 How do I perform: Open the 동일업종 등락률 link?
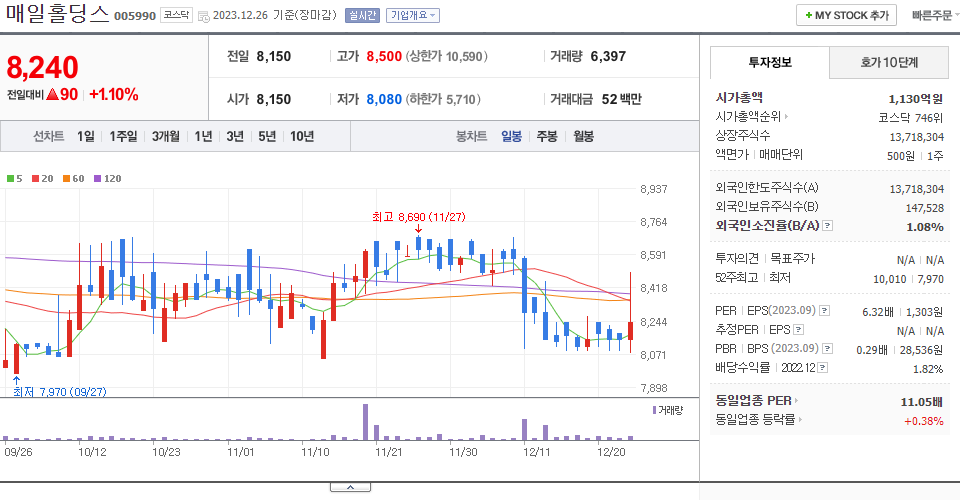(x=759, y=420)
